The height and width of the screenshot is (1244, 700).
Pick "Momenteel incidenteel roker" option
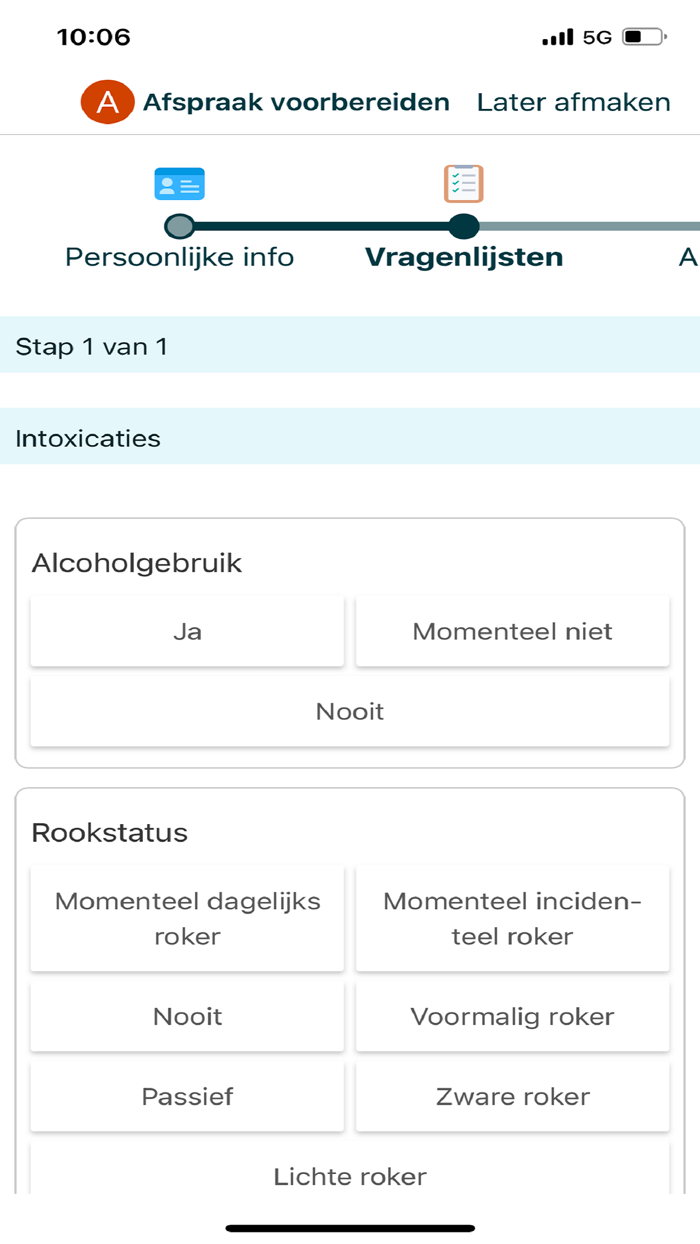coord(512,918)
